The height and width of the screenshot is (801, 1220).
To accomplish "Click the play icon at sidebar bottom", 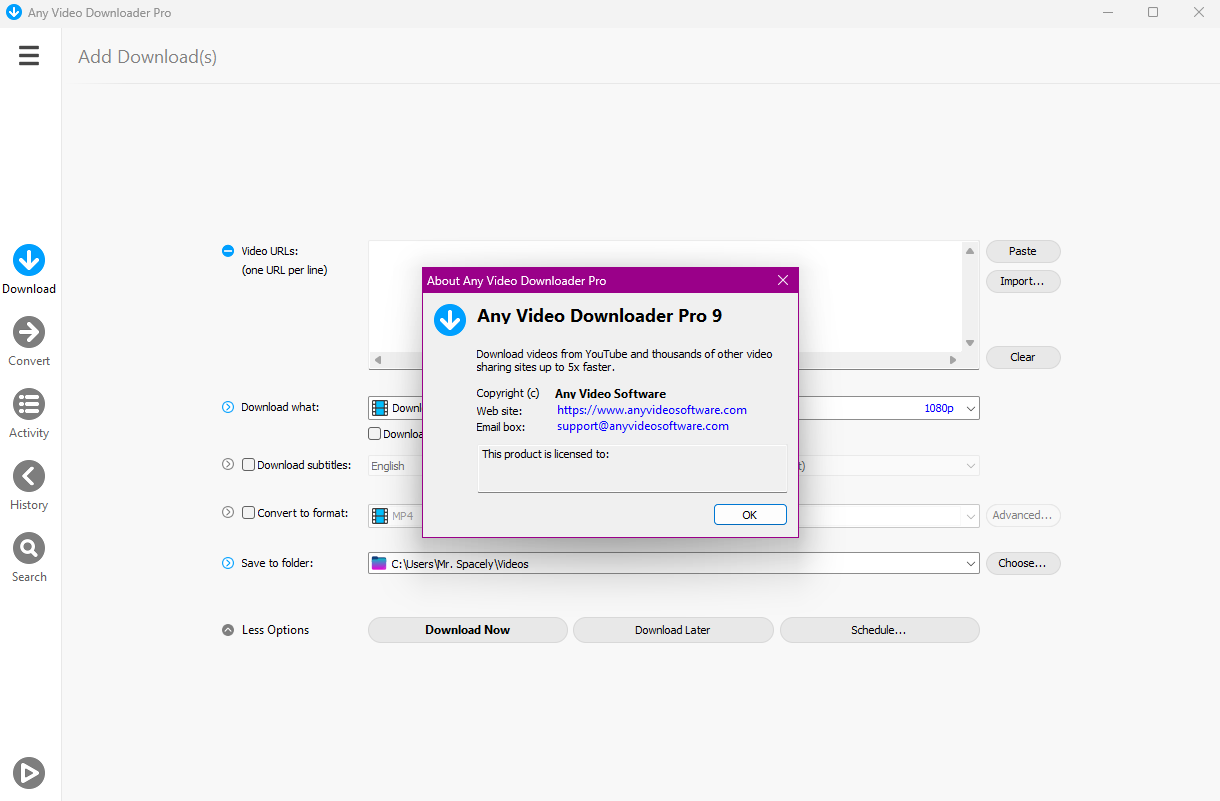I will (29, 772).
